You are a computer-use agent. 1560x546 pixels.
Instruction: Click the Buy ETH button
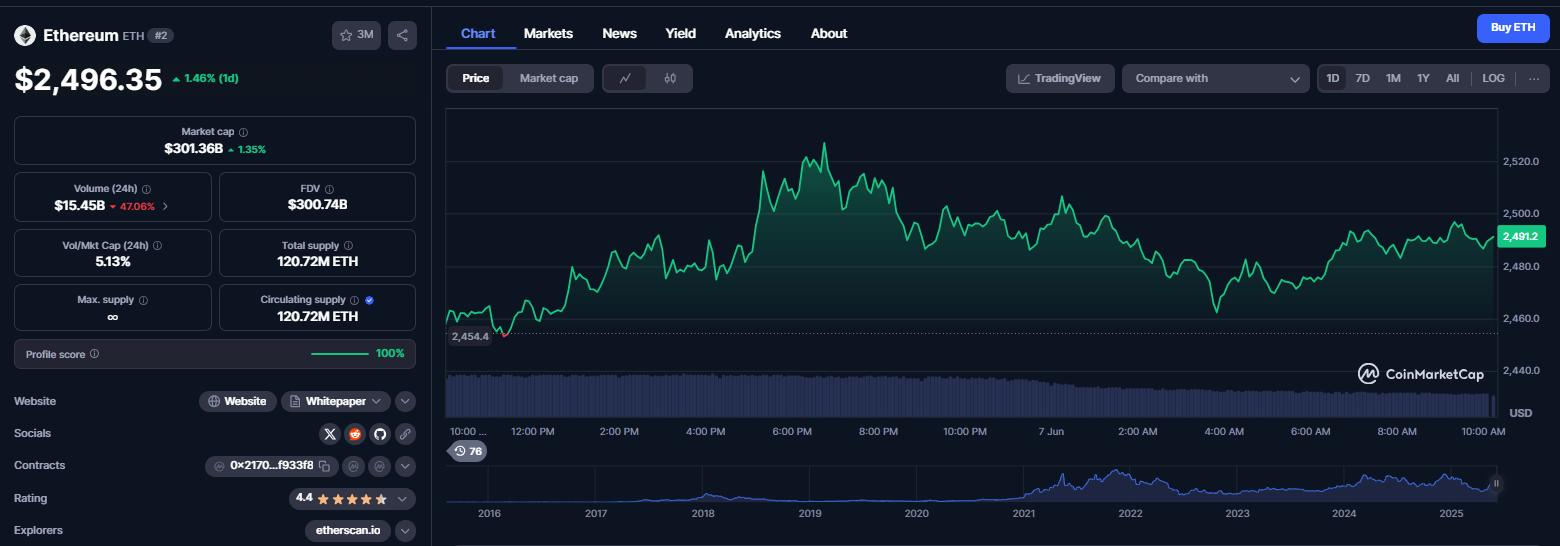coord(1513,28)
